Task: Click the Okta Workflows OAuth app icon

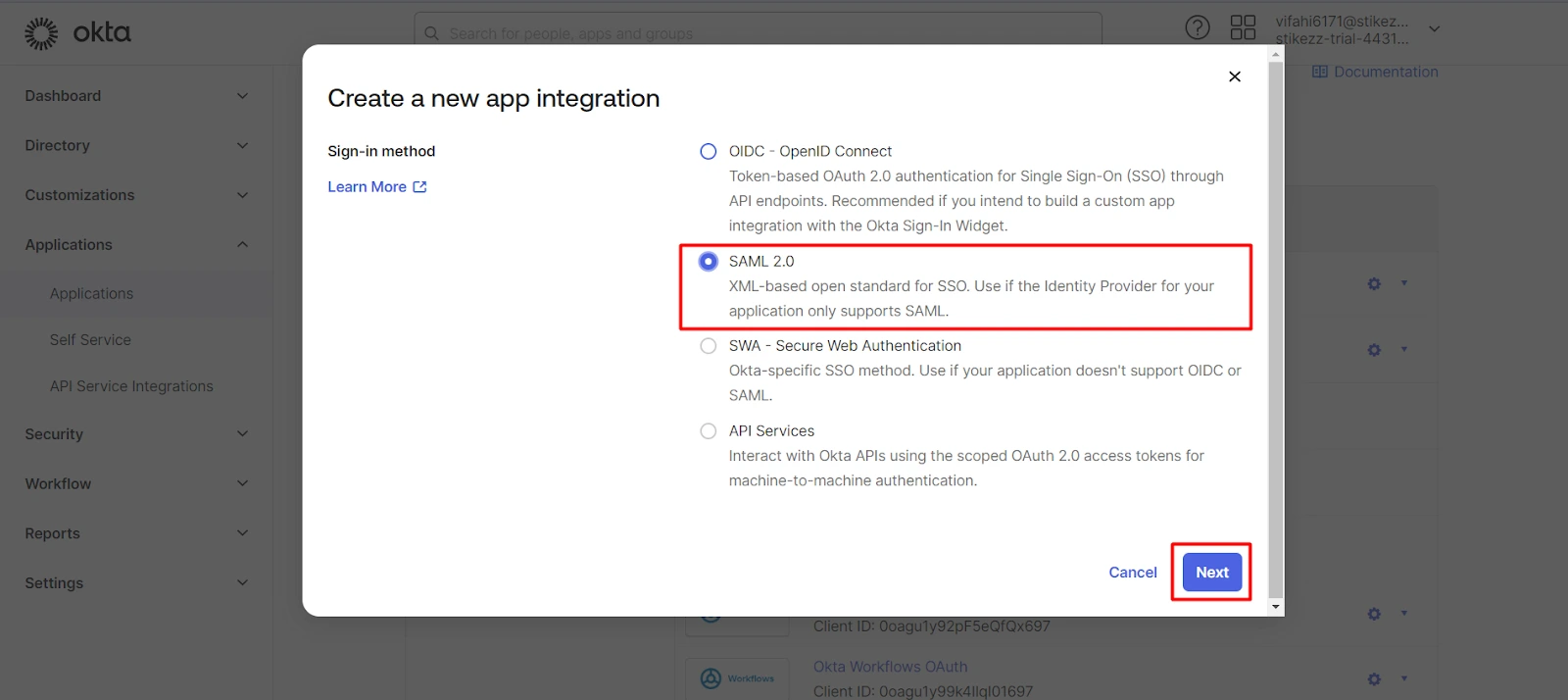Action: tap(738, 678)
